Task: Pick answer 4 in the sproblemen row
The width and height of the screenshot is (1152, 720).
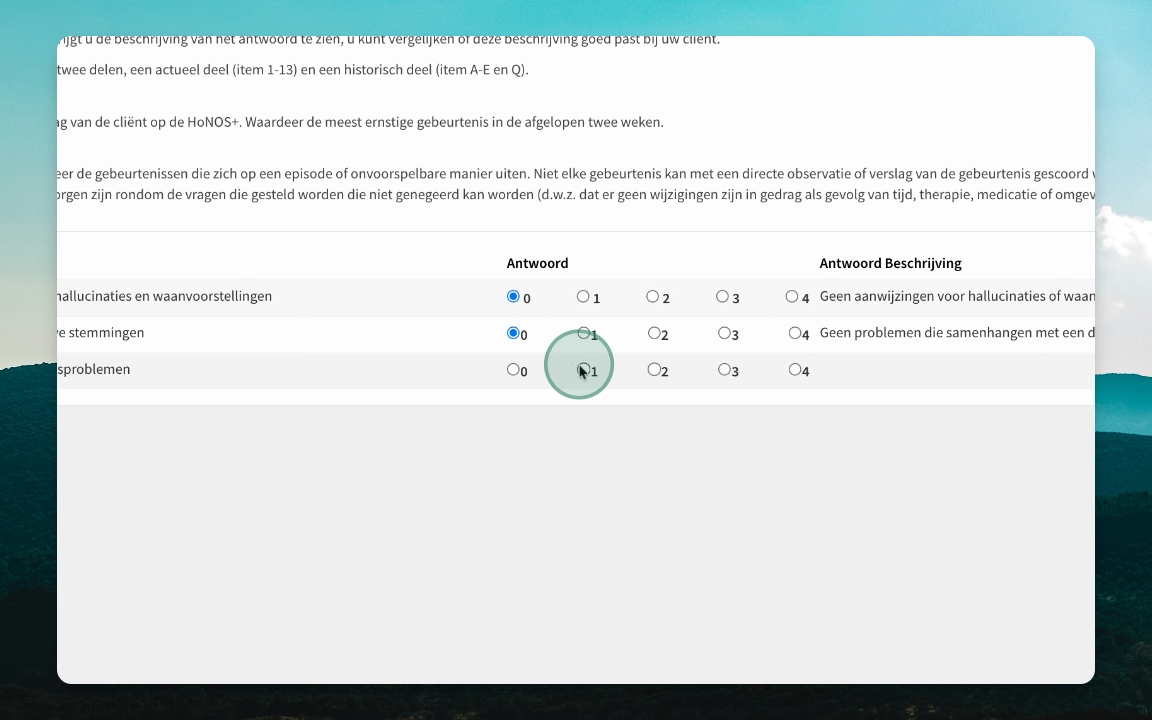Action: [x=795, y=370]
